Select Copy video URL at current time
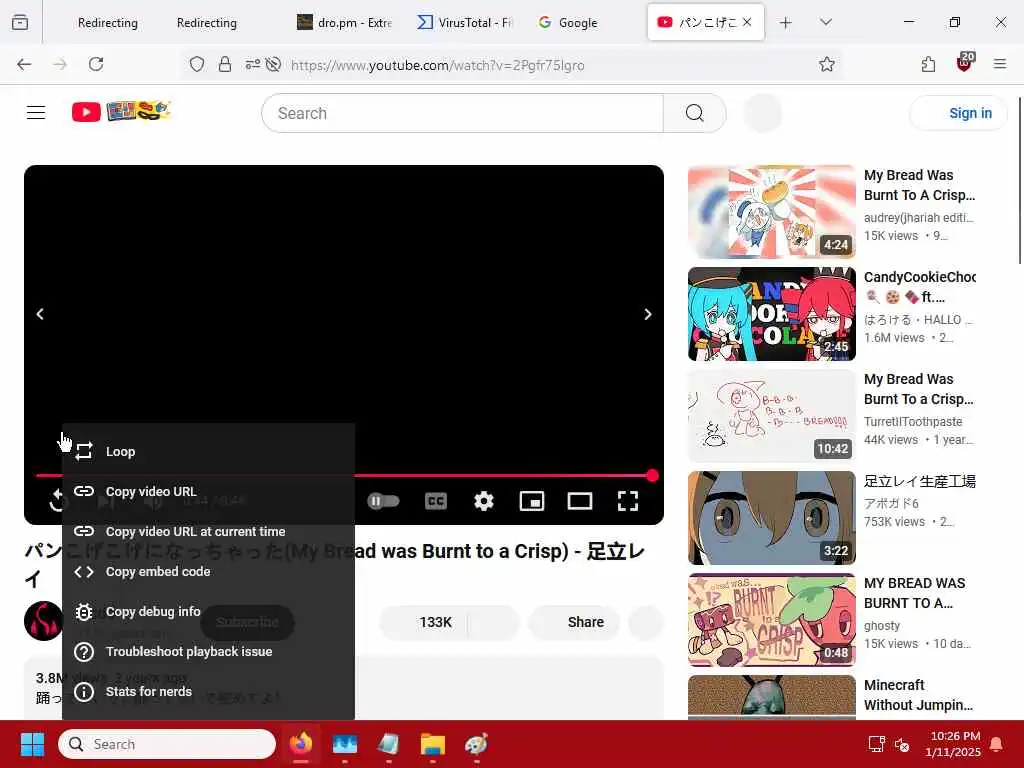 point(208,532)
